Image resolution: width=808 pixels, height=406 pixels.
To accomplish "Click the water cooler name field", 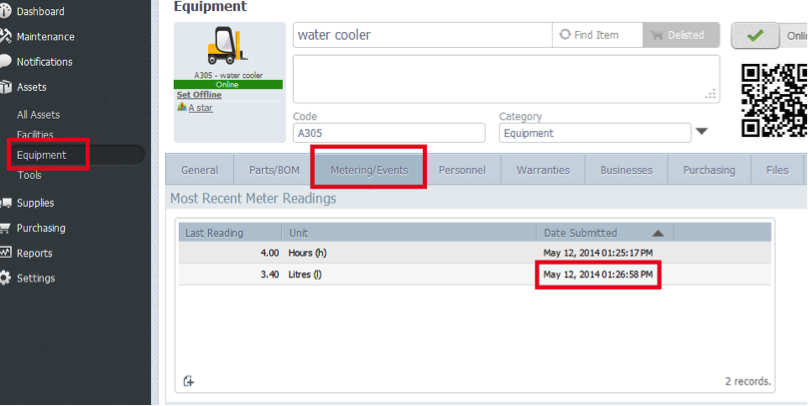I will [423, 35].
